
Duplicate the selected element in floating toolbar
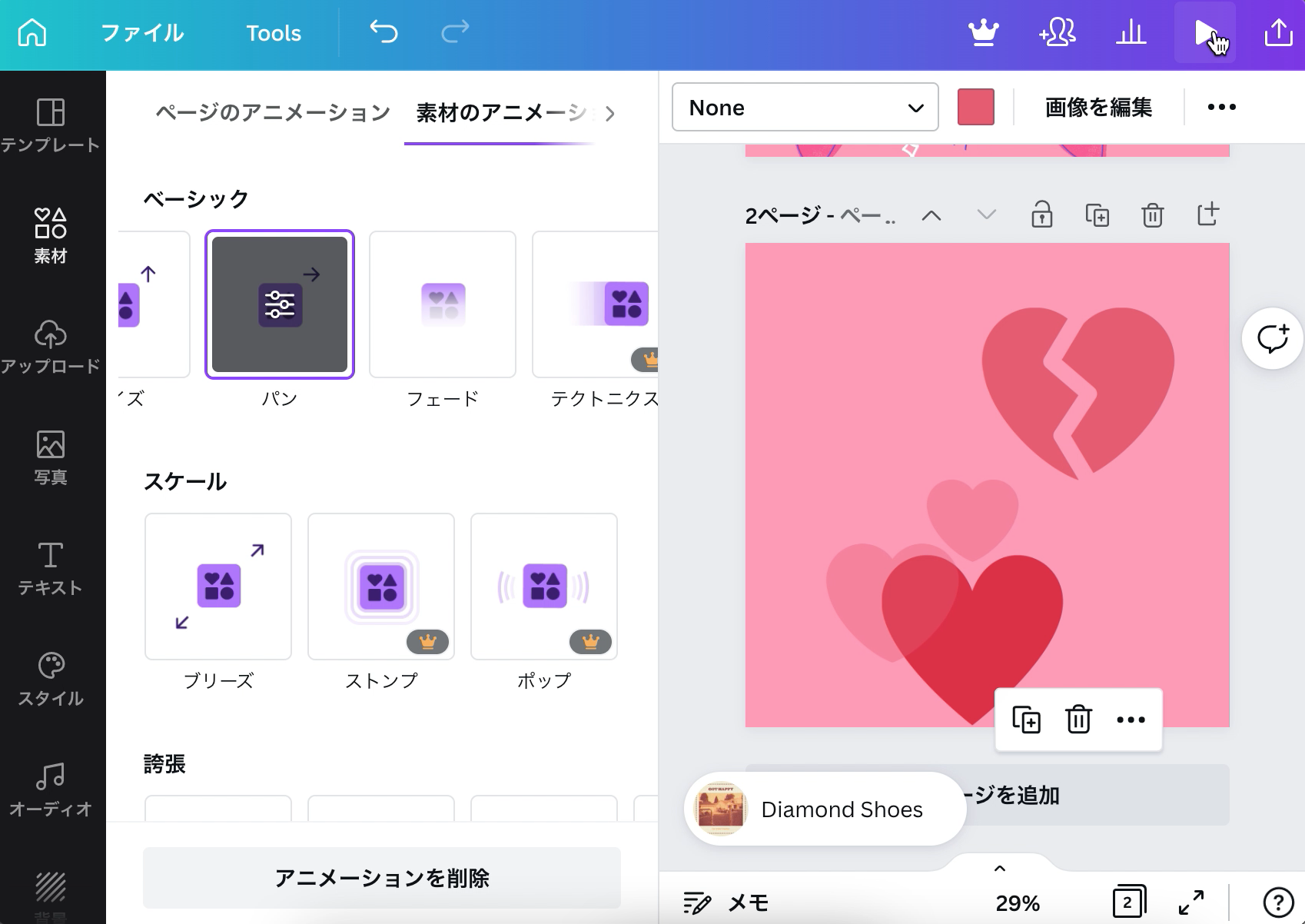click(1027, 720)
